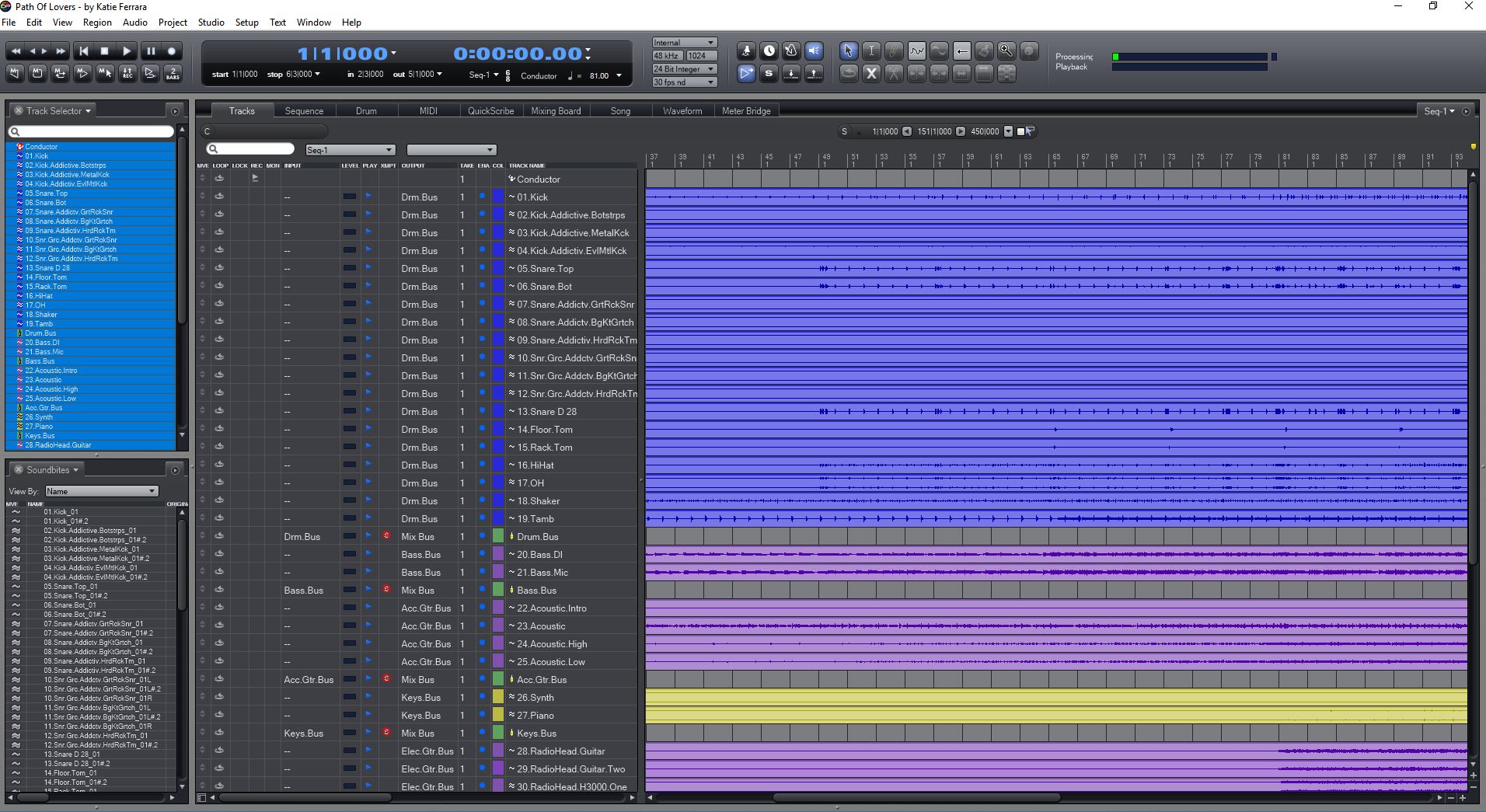Select the Pointer tool
1486x812 pixels.
(849, 51)
